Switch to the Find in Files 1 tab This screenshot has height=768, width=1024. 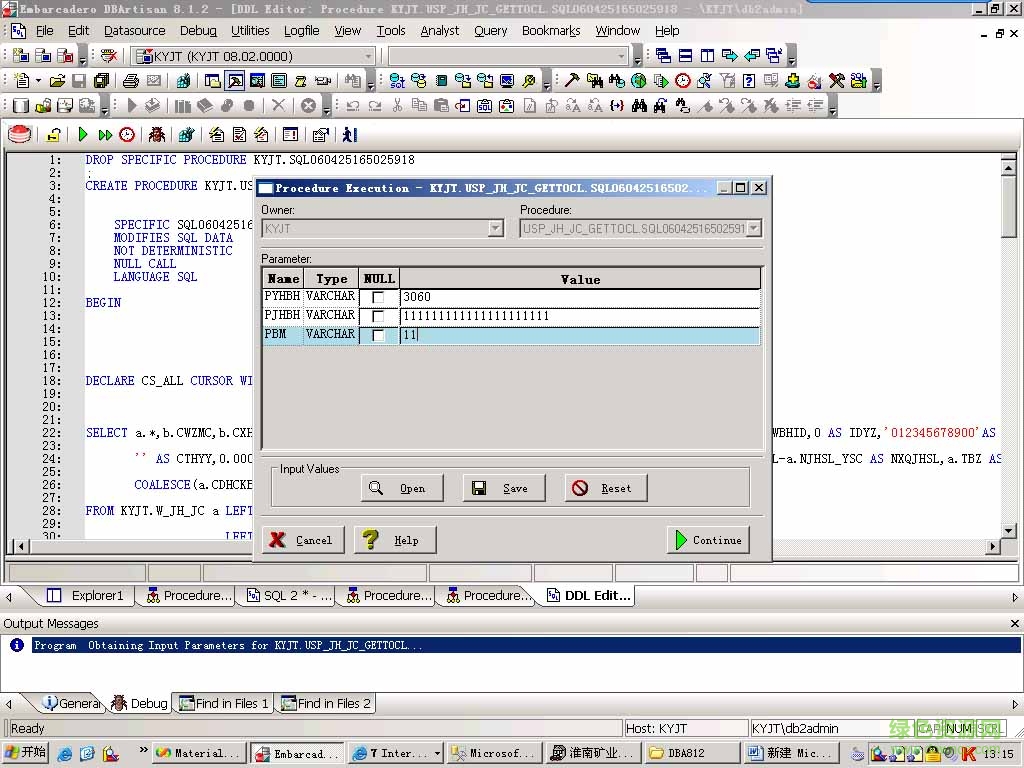(222, 703)
